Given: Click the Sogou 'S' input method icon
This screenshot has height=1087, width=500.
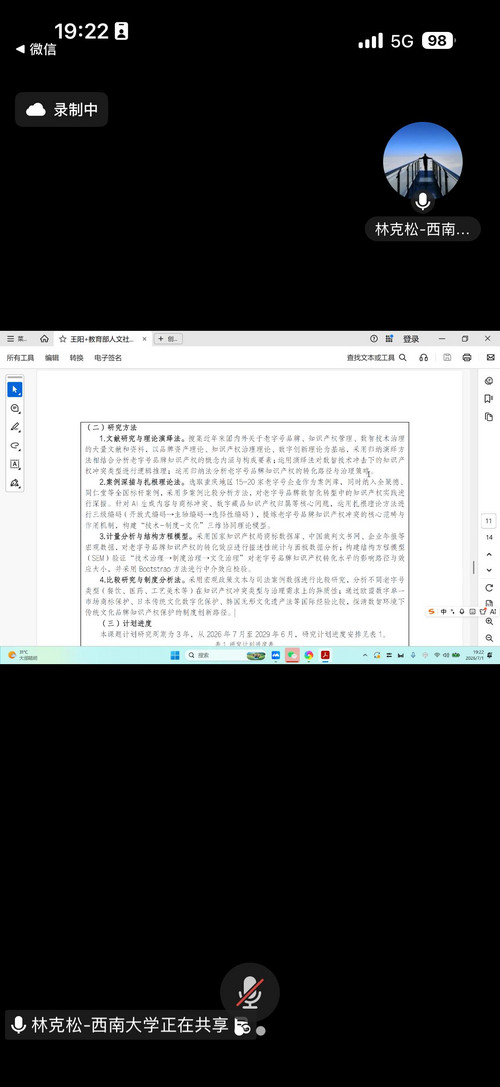Looking at the screenshot, I should [431, 611].
